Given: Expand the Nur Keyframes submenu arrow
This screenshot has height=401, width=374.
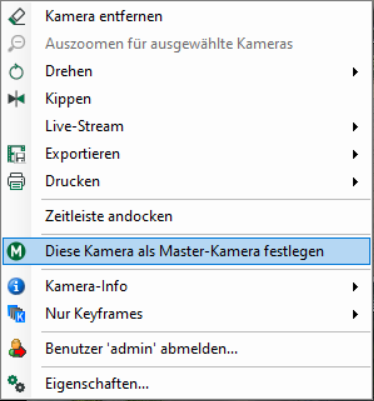Looking at the screenshot, I should click(x=355, y=314).
